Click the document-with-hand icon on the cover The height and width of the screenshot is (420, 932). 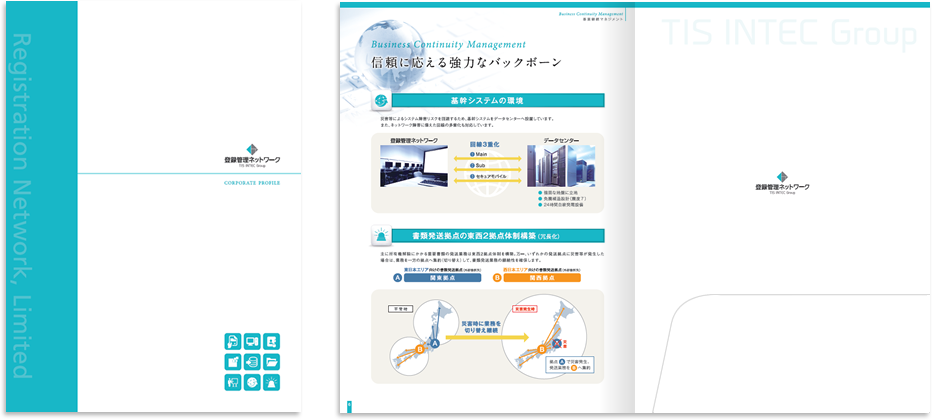tap(233, 342)
